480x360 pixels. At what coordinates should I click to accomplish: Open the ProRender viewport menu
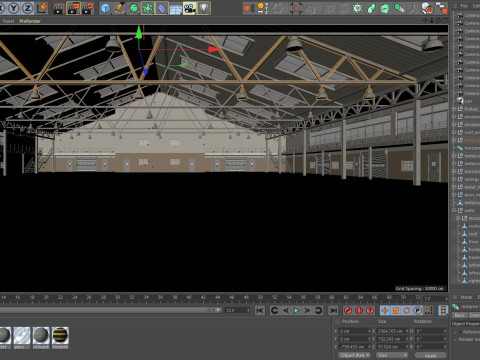pos(30,21)
